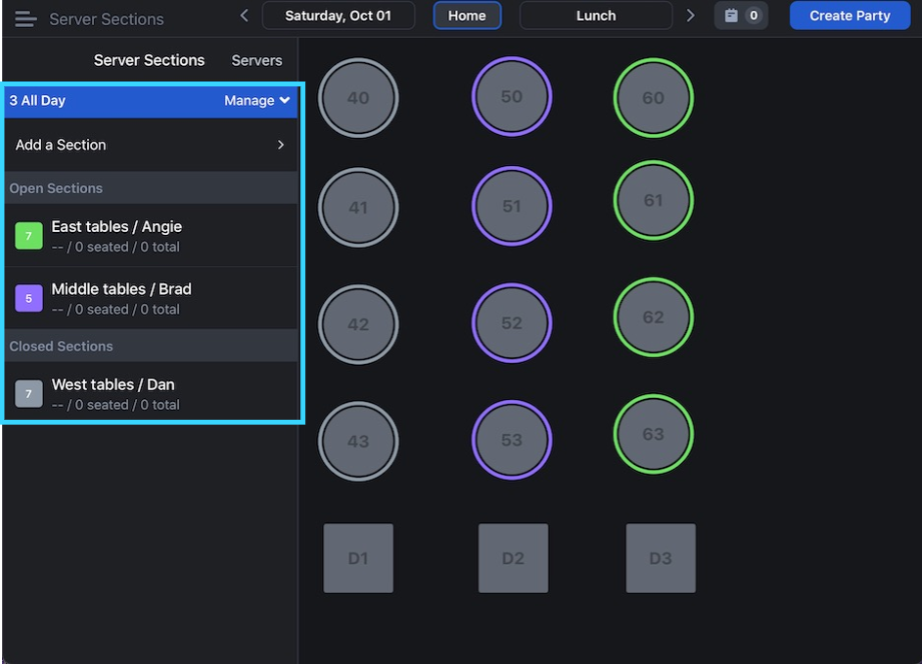Select table 50 on floor plan

point(512,96)
